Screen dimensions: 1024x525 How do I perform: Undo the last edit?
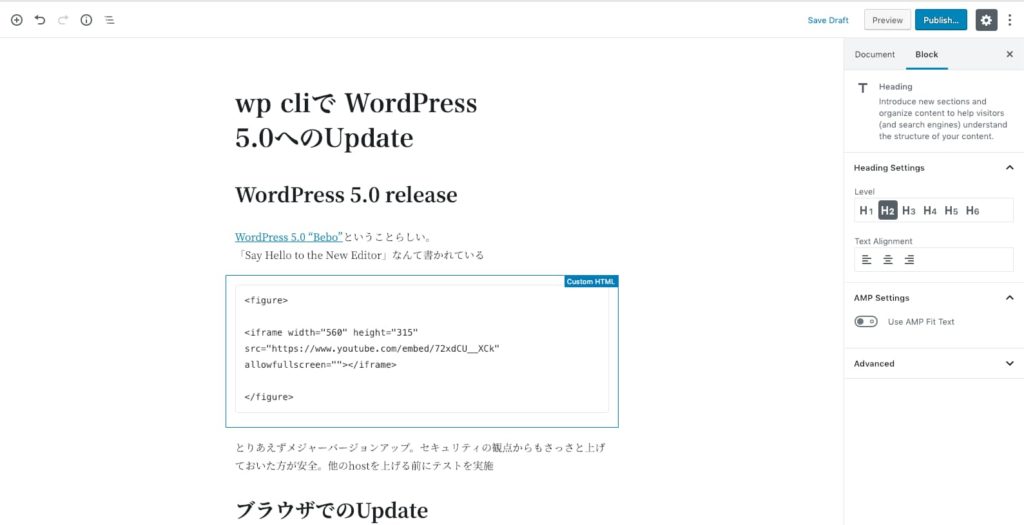(40, 20)
